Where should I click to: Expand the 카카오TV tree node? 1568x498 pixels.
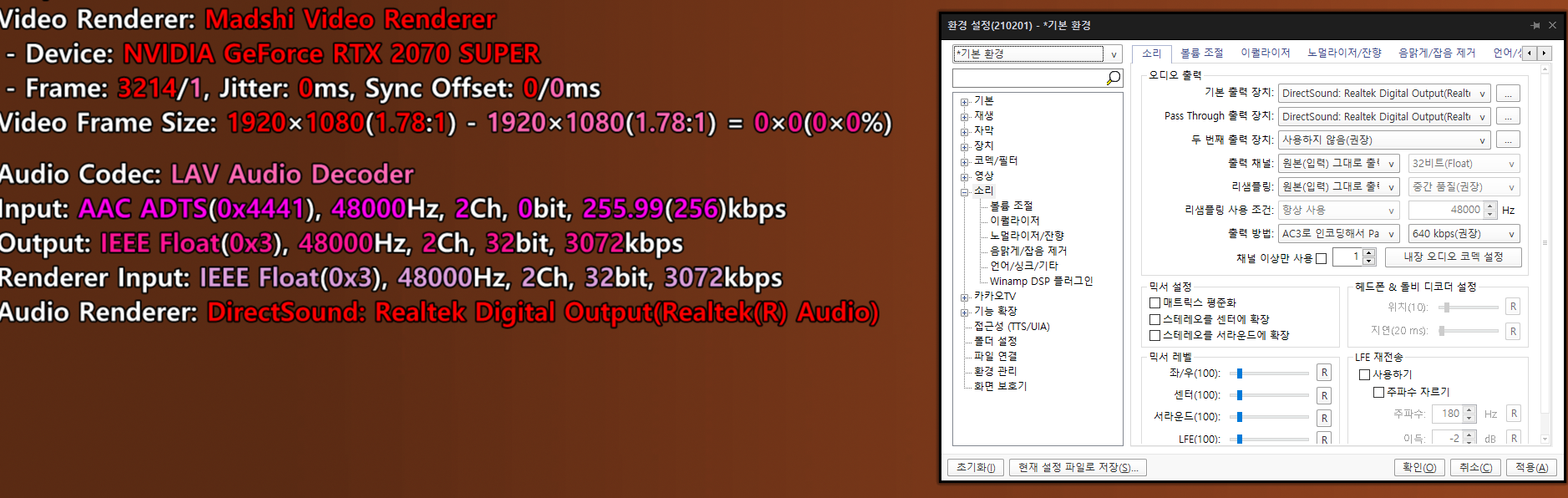964,297
